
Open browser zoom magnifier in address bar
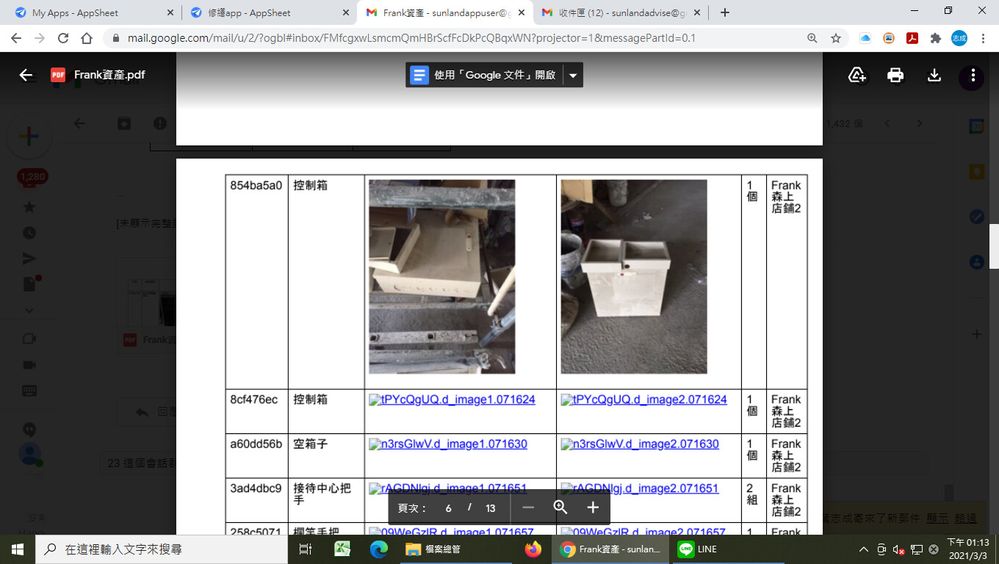812,38
